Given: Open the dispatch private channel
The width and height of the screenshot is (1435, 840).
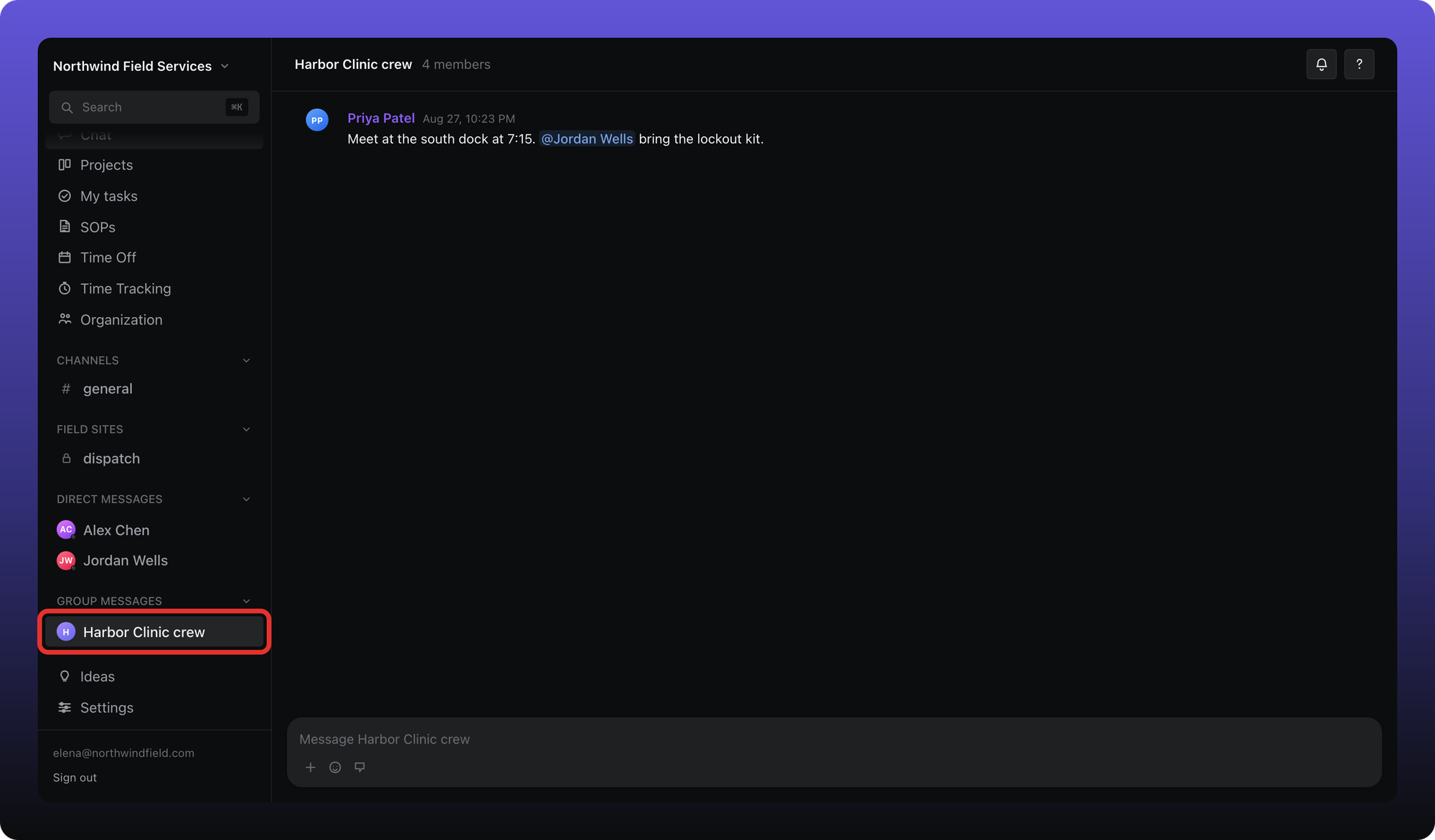Looking at the screenshot, I should point(154,458).
